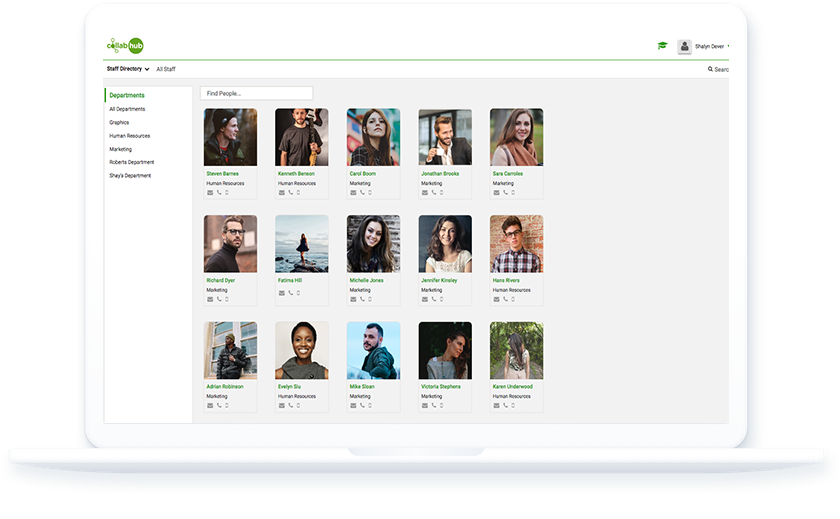Click the Fatima Hill profile photo

(302, 244)
